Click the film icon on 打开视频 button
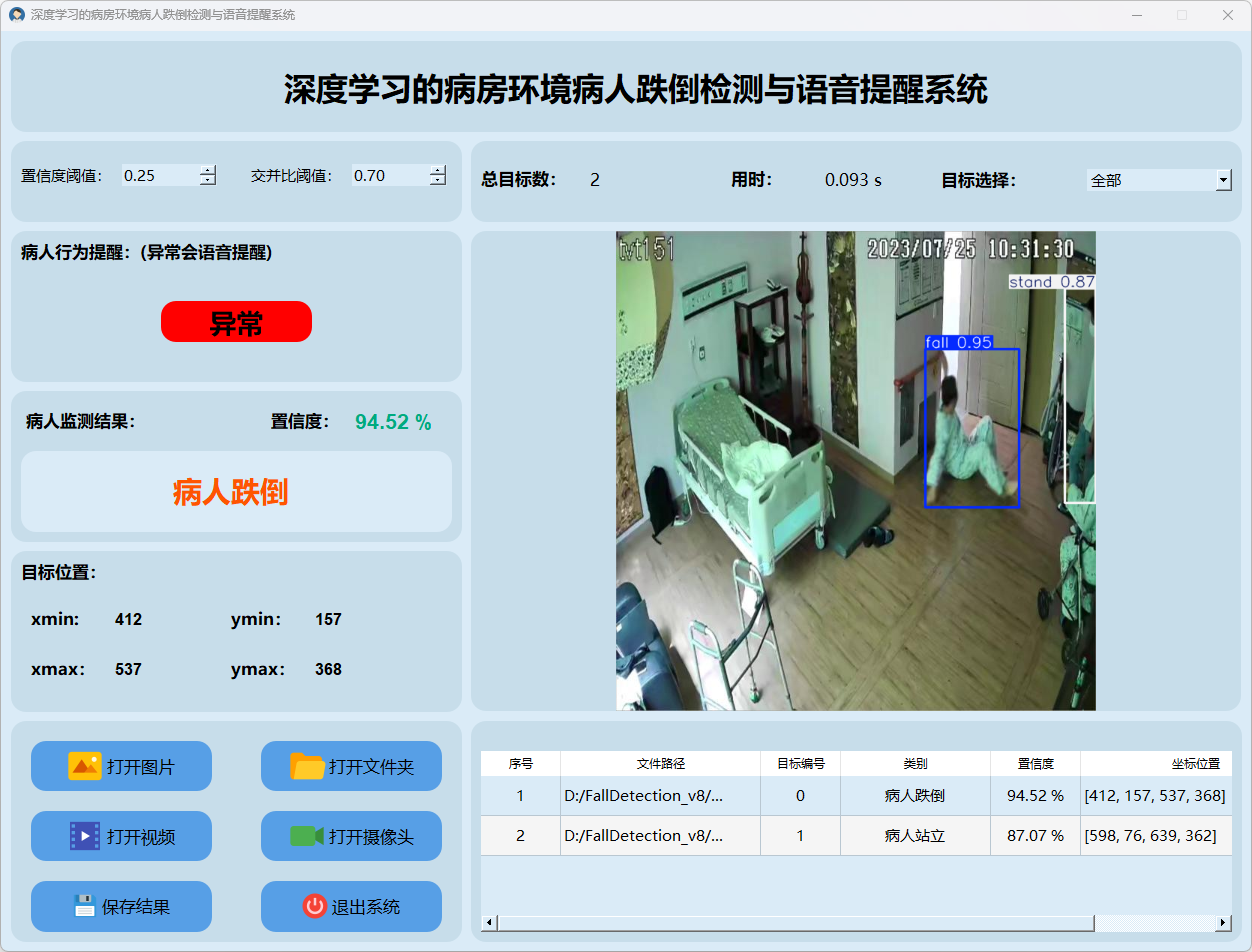The height and width of the screenshot is (952, 1252). point(85,836)
